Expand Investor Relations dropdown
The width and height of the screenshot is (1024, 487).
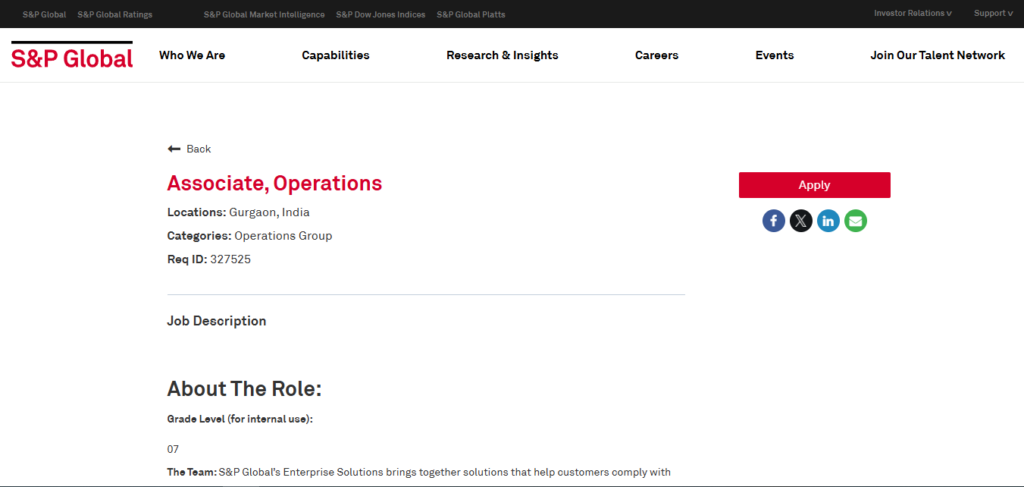pos(913,13)
